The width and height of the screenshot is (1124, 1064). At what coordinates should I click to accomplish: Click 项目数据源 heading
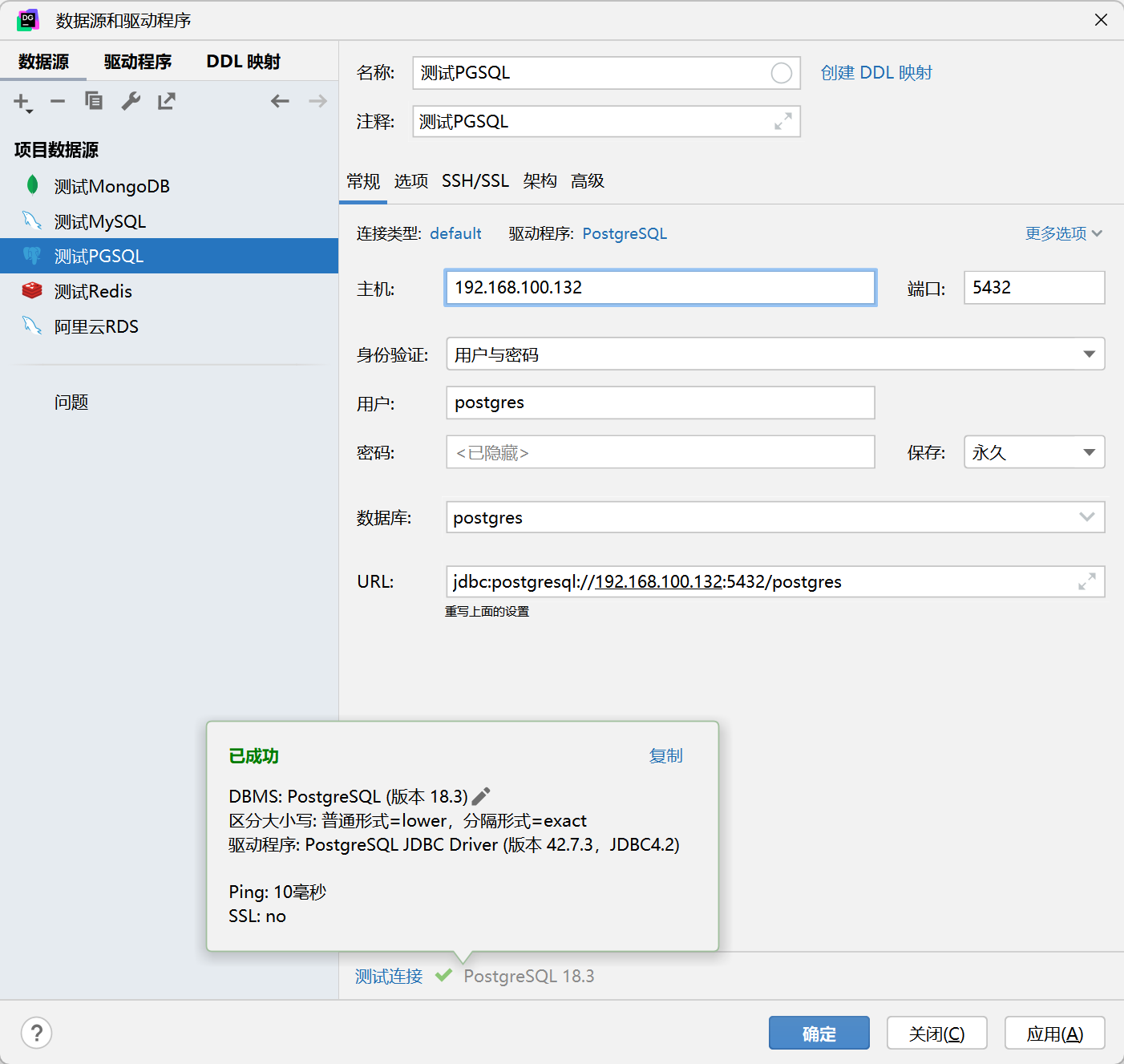click(56, 150)
